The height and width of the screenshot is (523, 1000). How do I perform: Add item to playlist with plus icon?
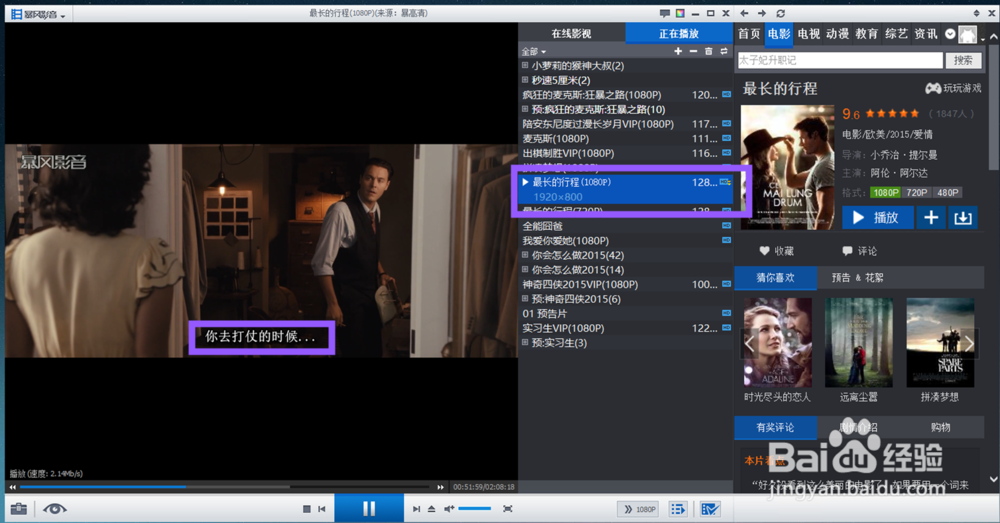click(678, 51)
